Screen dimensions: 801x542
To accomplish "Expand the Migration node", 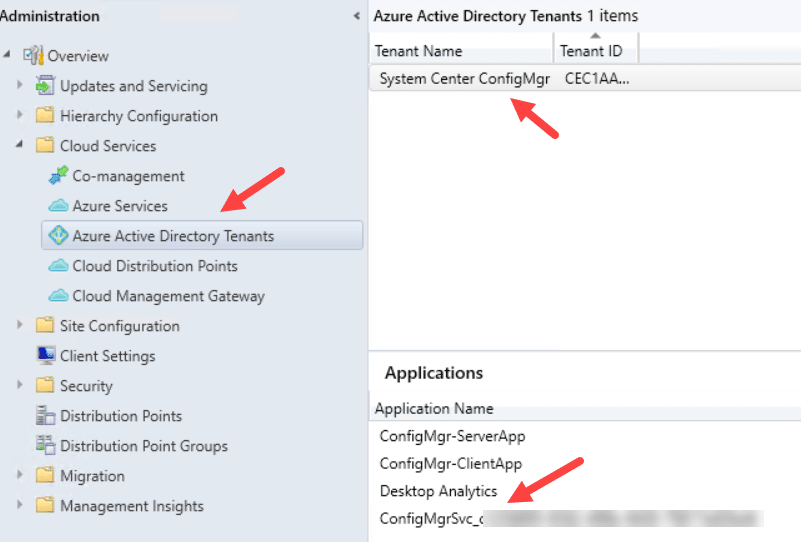I will (x=19, y=475).
